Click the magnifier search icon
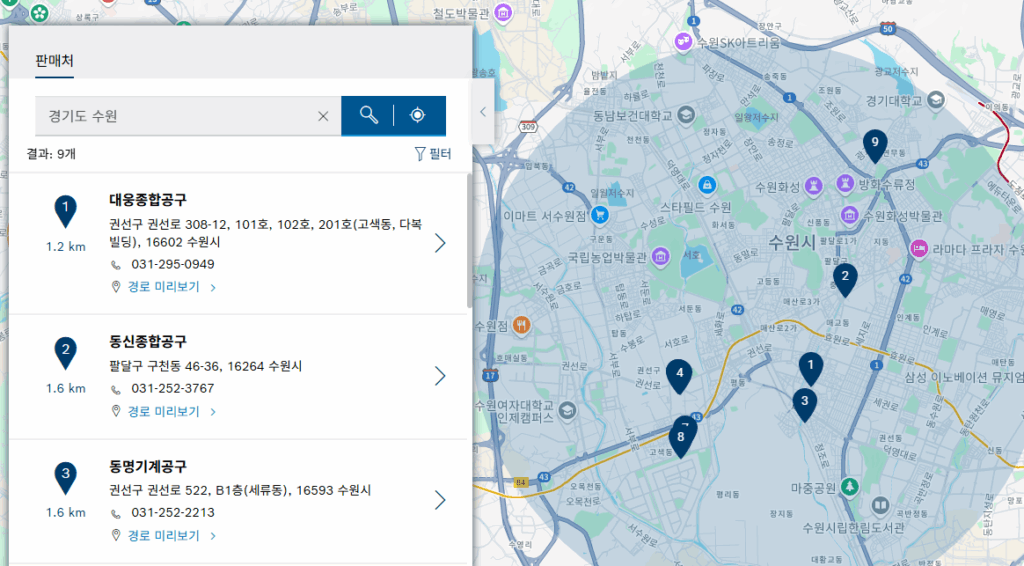Viewport: 1024px width, 566px height. [x=368, y=116]
